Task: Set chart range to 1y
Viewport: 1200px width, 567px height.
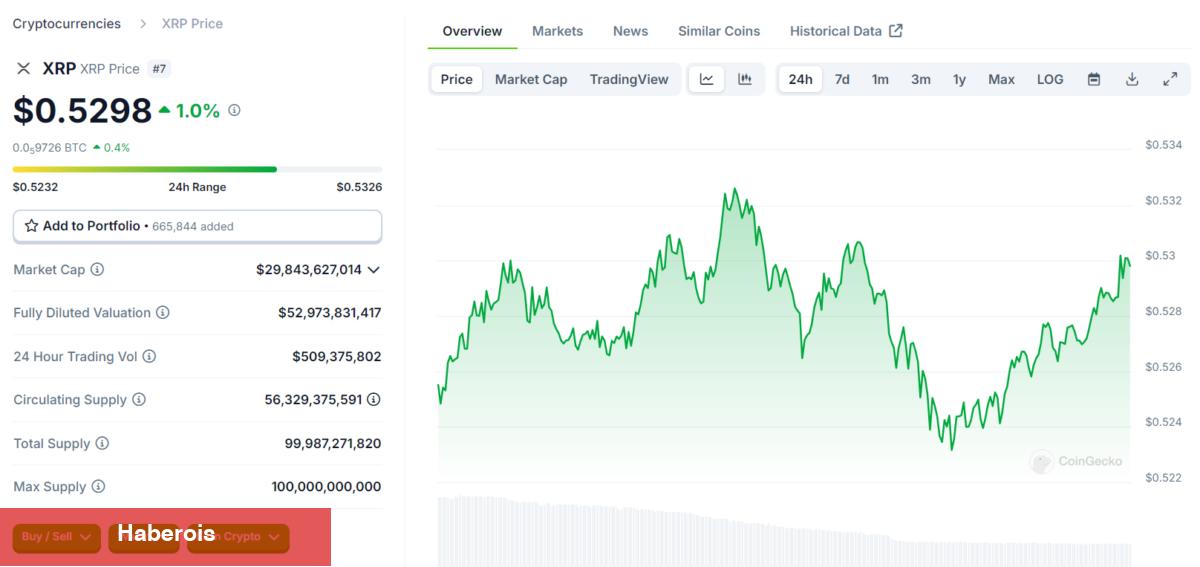Action: click(x=959, y=79)
